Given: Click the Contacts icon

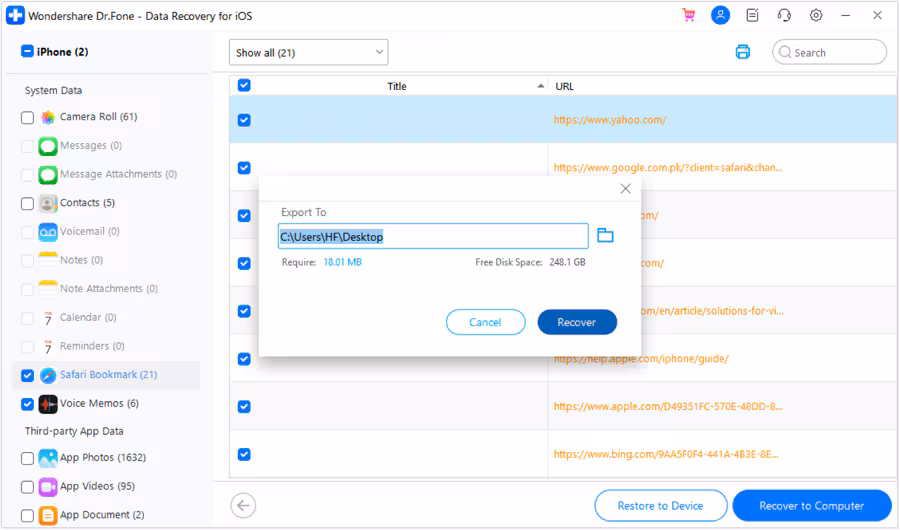Looking at the screenshot, I should coord(48,203).
